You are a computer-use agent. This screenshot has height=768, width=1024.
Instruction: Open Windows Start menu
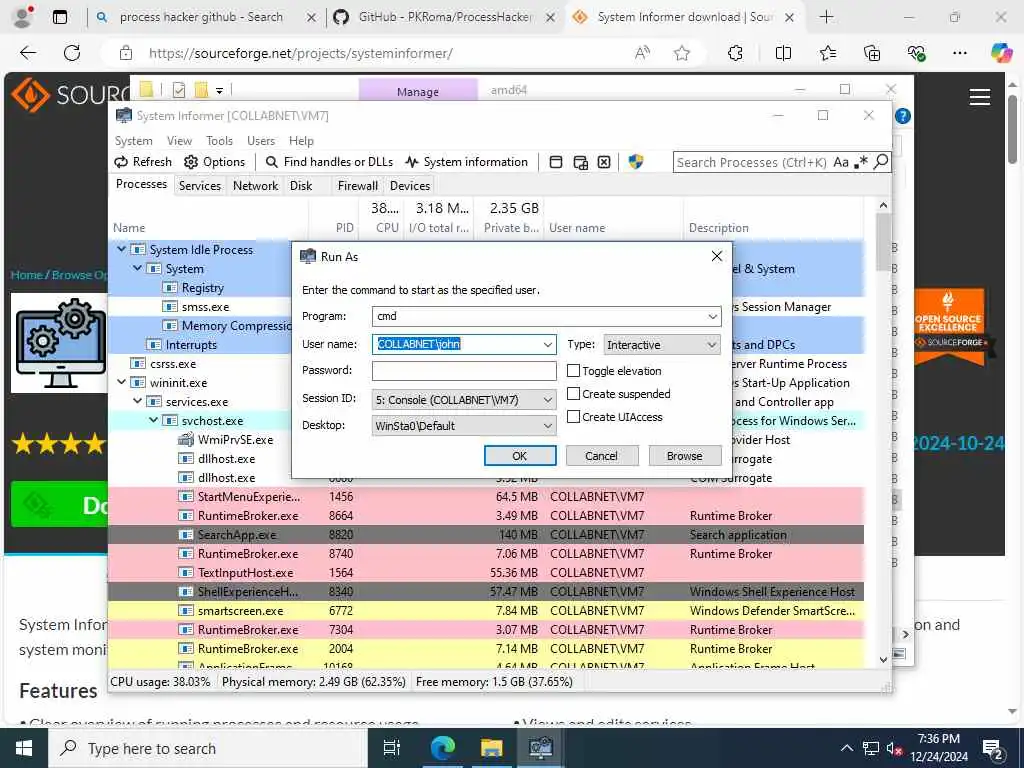[x=24, y=748]
